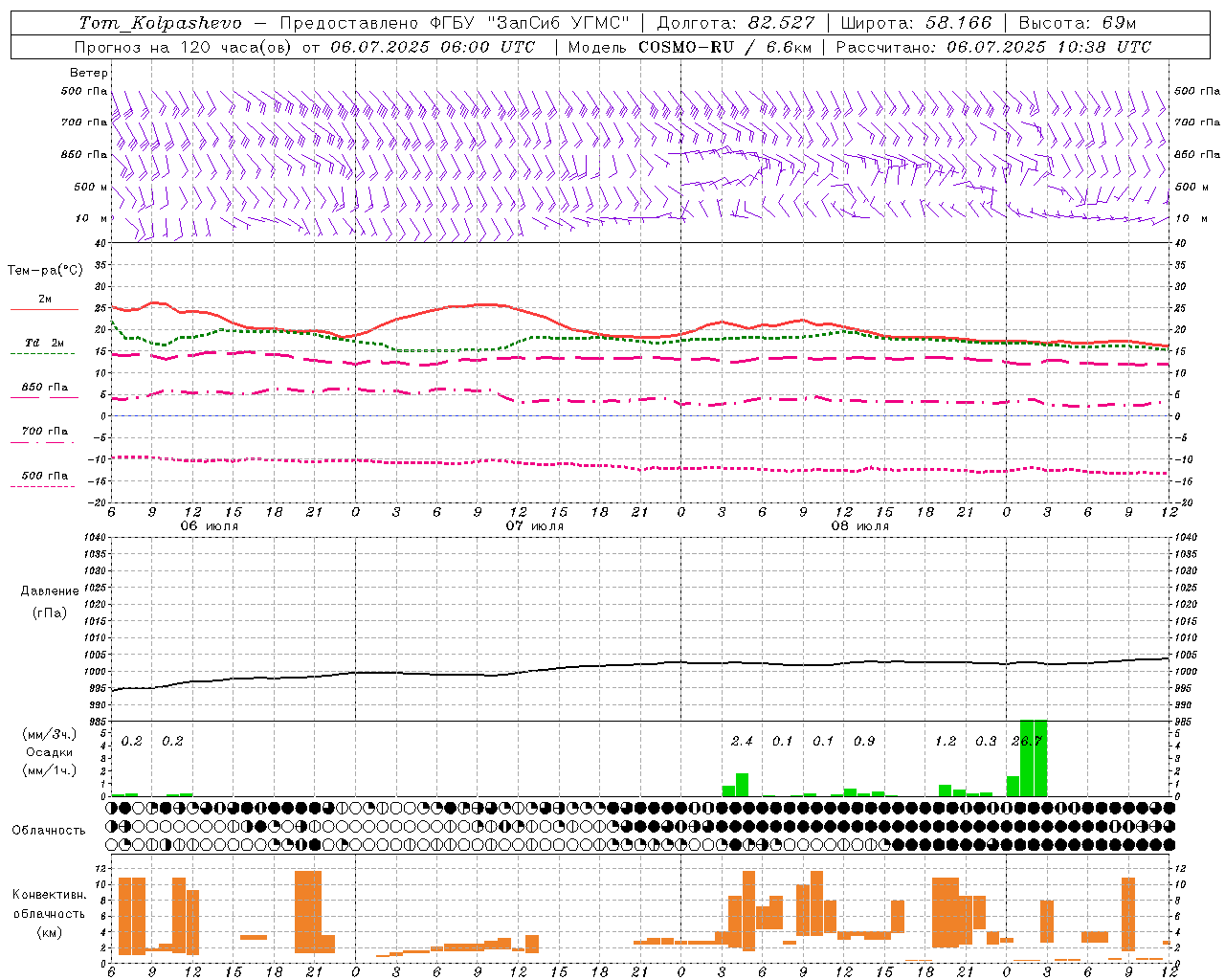Select the text Предоставлено ФГБУ "ЗапСиб УГМС"
The image size is (1225, 980).
(455, 23)
